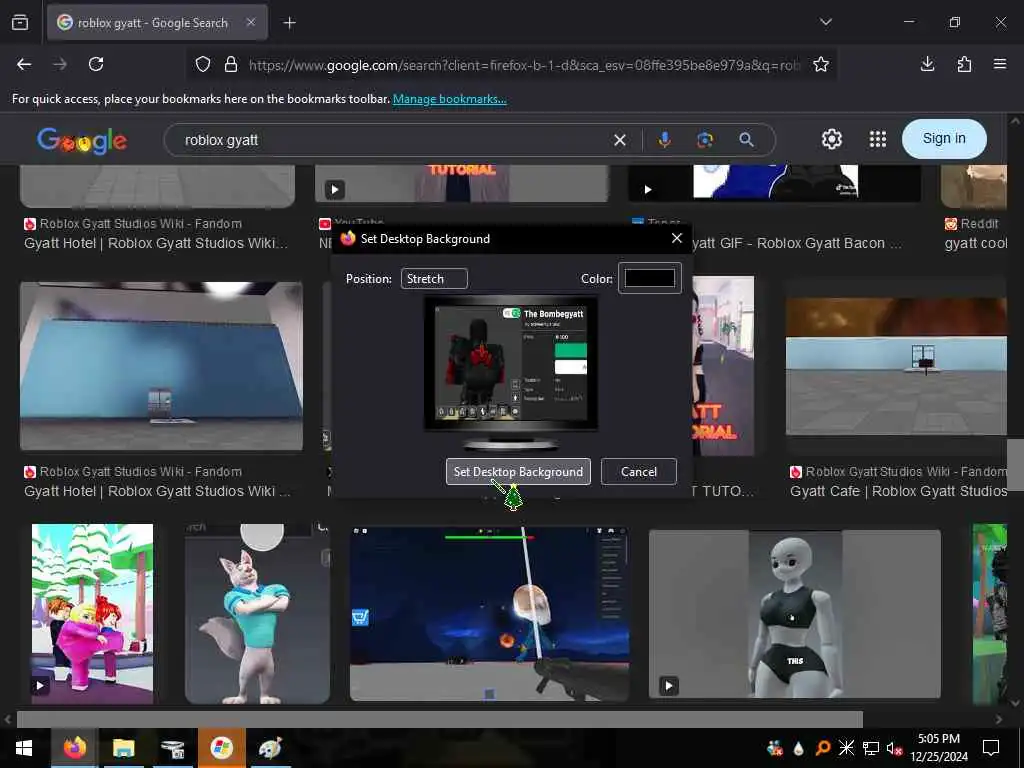Close the roblox gyatt Google Search tab

point(251,23)
